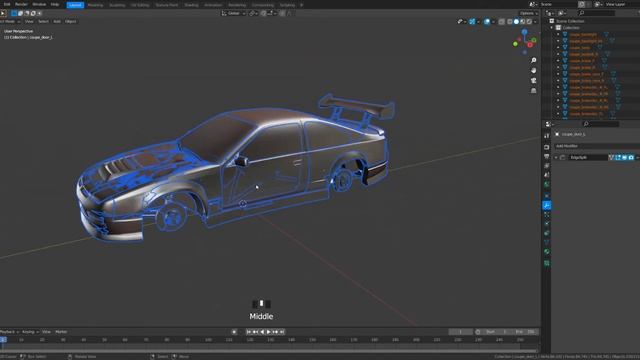Viewport: 640px width, 360px height.
Task: Open the Object Mode dropdown
Action: click(10, 21)
